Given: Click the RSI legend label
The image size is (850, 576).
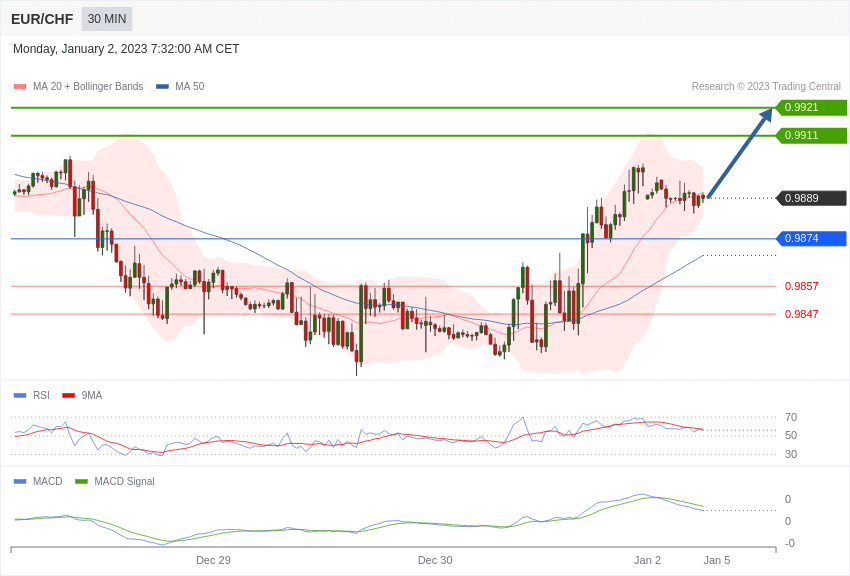Looking at the screenshot, I should click(x=41, y=396).
